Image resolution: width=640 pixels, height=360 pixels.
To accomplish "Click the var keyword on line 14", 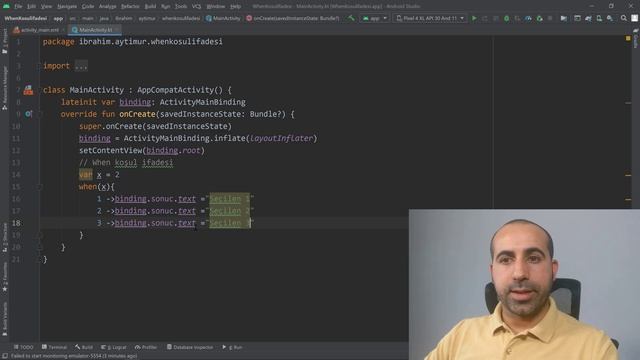I will [86, 175].
